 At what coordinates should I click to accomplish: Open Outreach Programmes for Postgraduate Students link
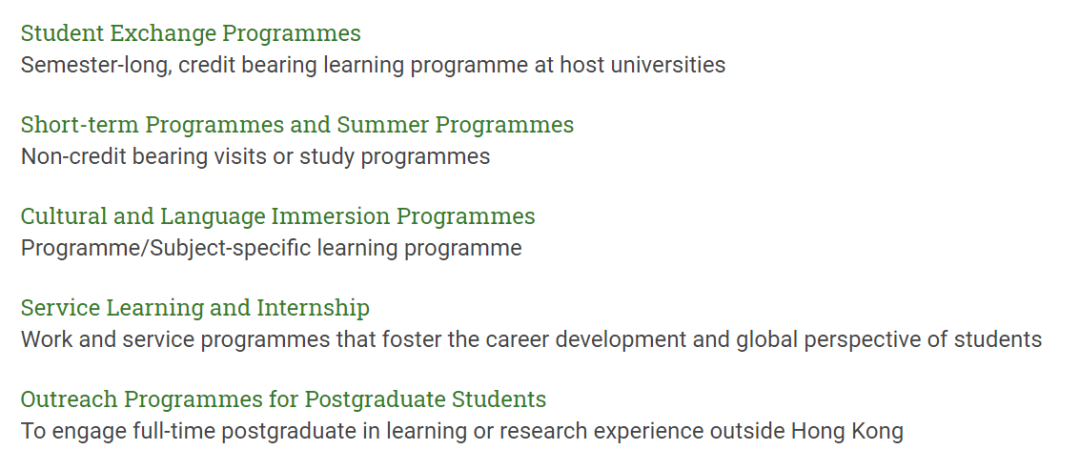(283, 399)
